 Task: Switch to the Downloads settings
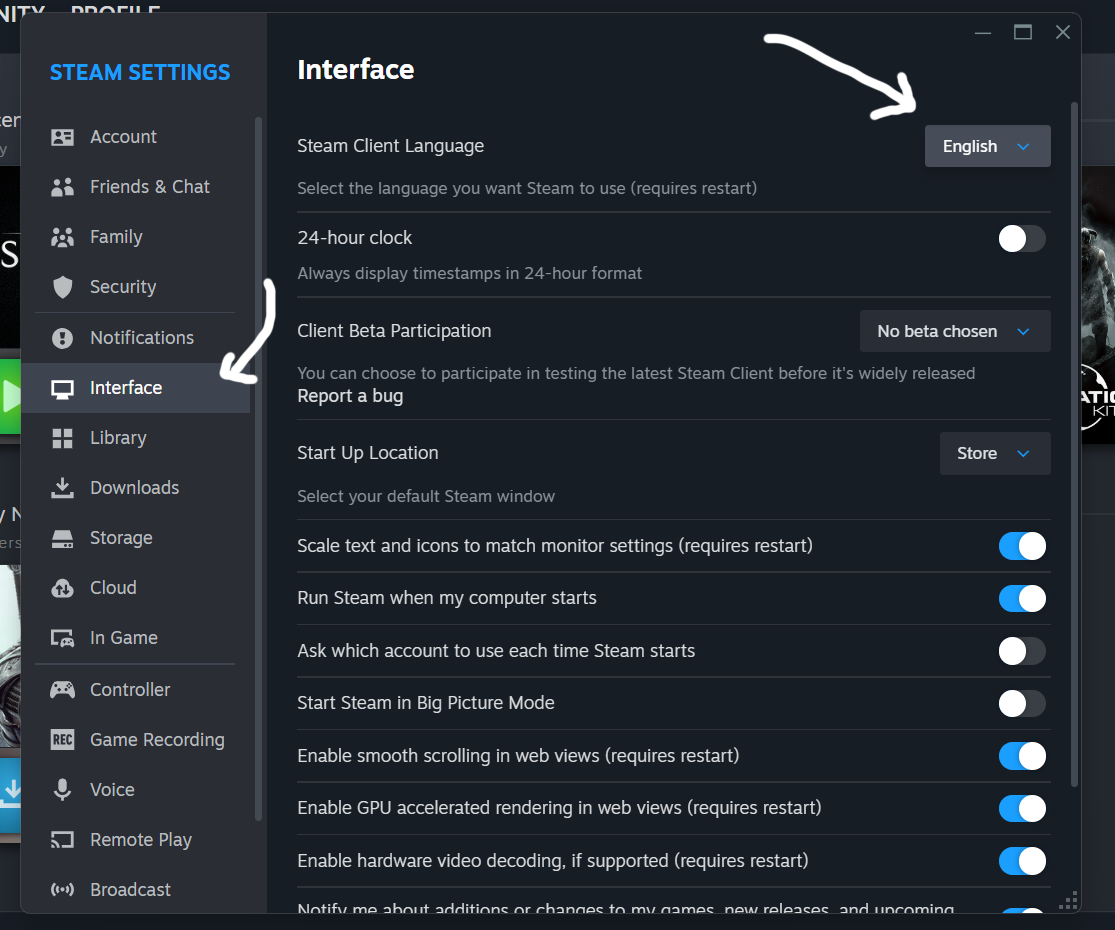tap(135, 488)
